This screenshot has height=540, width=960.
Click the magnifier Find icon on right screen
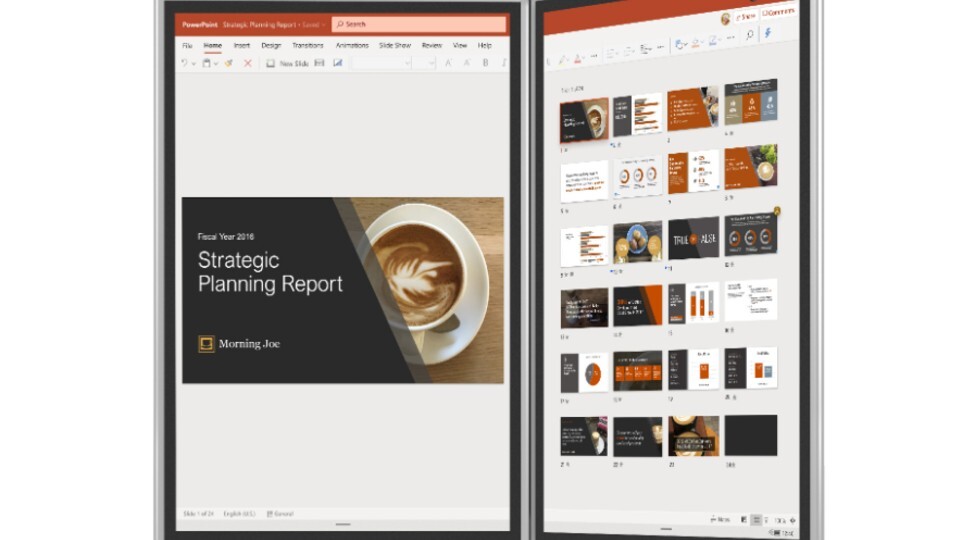tap(749, 35)
